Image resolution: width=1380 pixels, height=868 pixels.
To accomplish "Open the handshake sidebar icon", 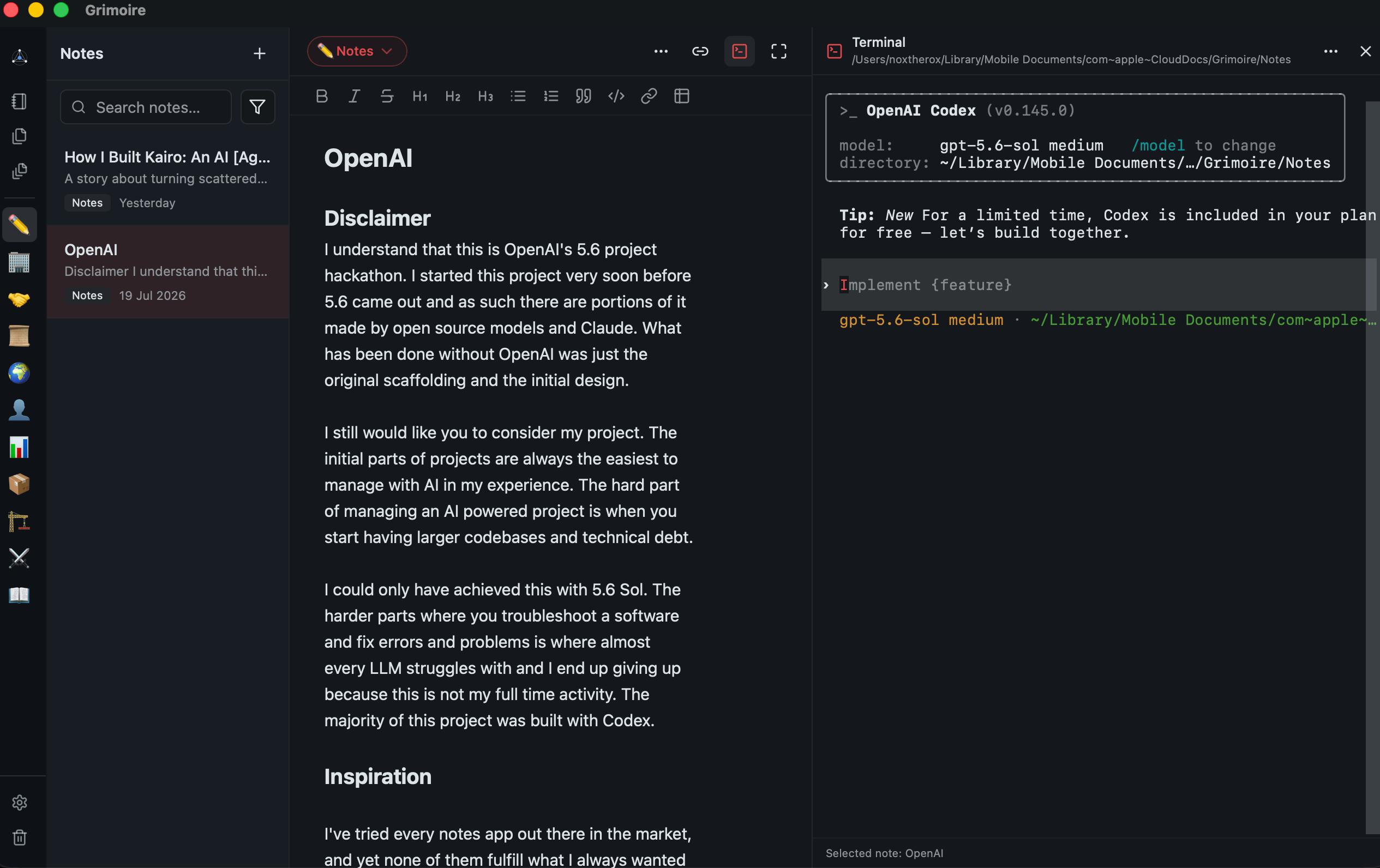I will [x=20, y=299].
